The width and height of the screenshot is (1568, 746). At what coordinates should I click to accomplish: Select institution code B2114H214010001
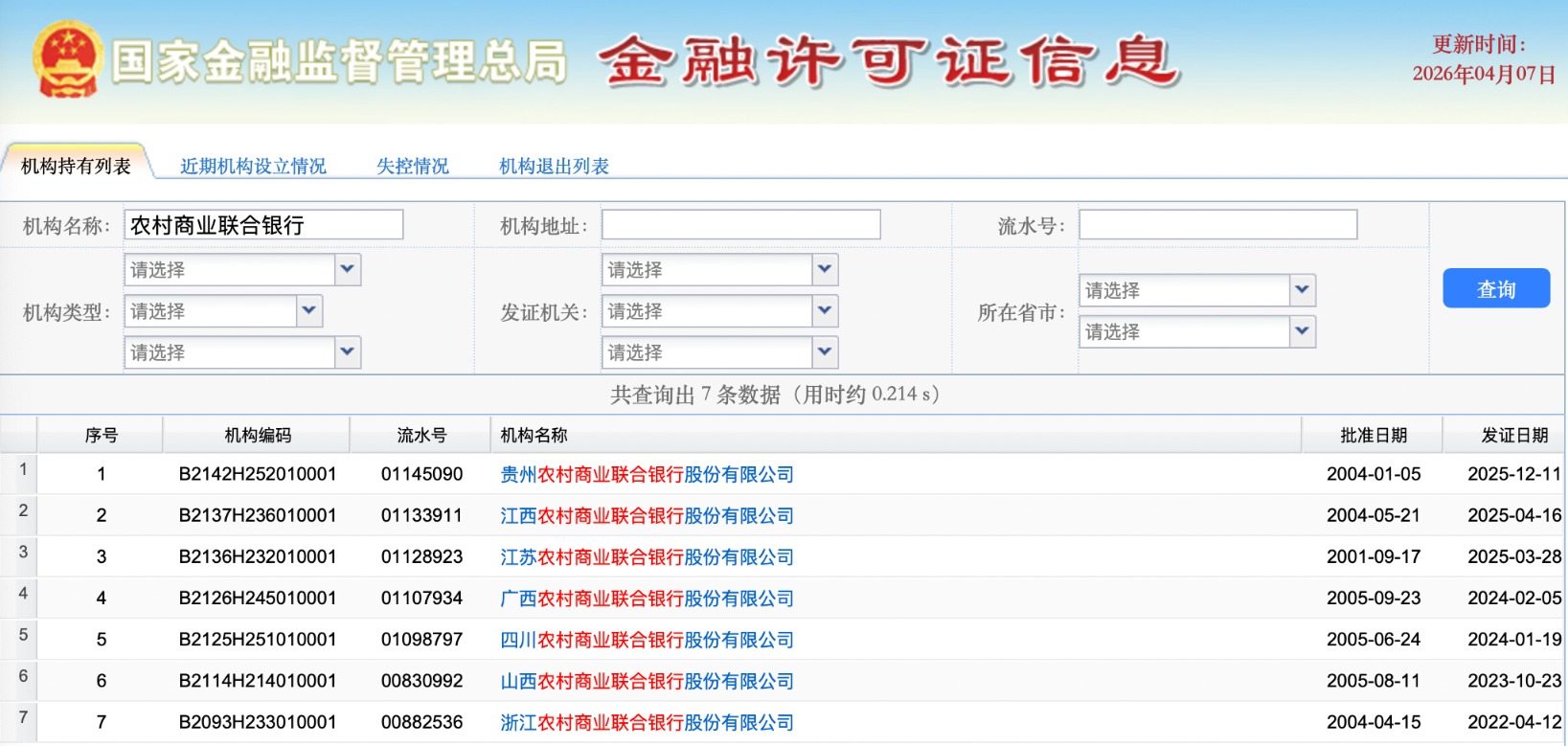coord(258,681)
